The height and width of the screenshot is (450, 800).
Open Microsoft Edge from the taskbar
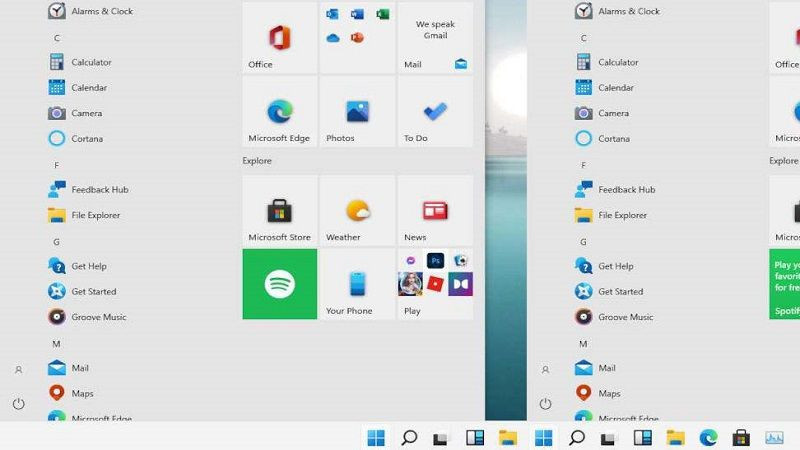708,437
